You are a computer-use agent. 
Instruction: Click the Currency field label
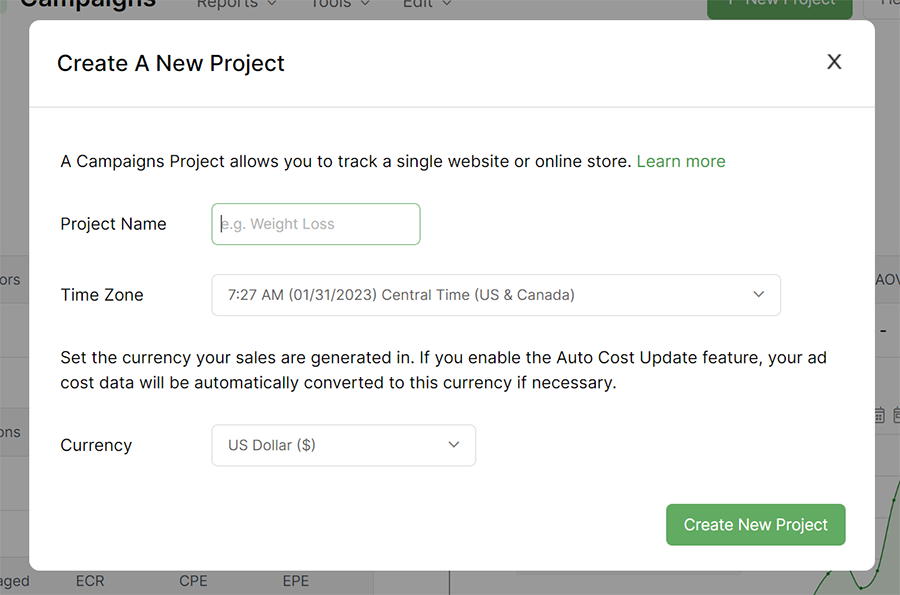[96, 445]
